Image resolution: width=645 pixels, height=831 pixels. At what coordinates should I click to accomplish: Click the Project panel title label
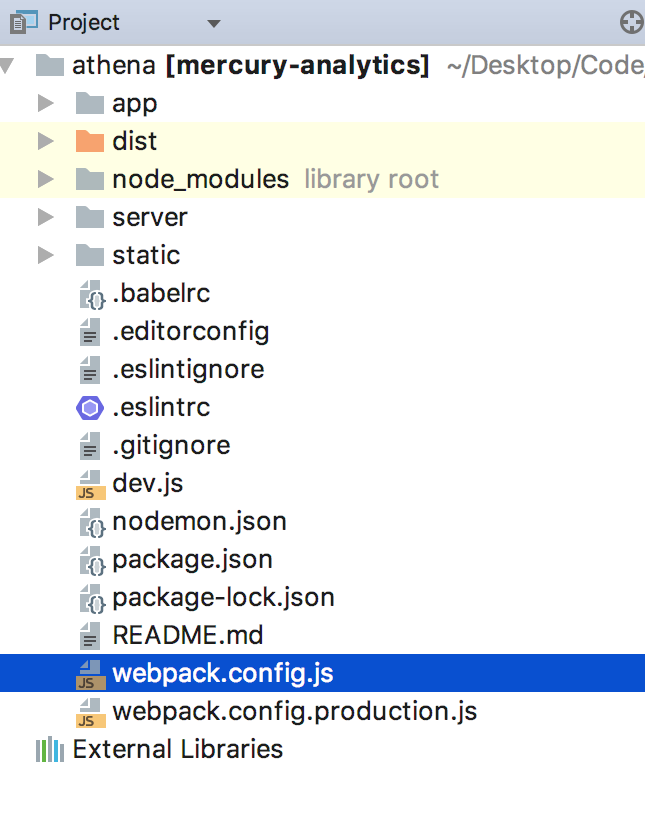[x=84, y=22]
